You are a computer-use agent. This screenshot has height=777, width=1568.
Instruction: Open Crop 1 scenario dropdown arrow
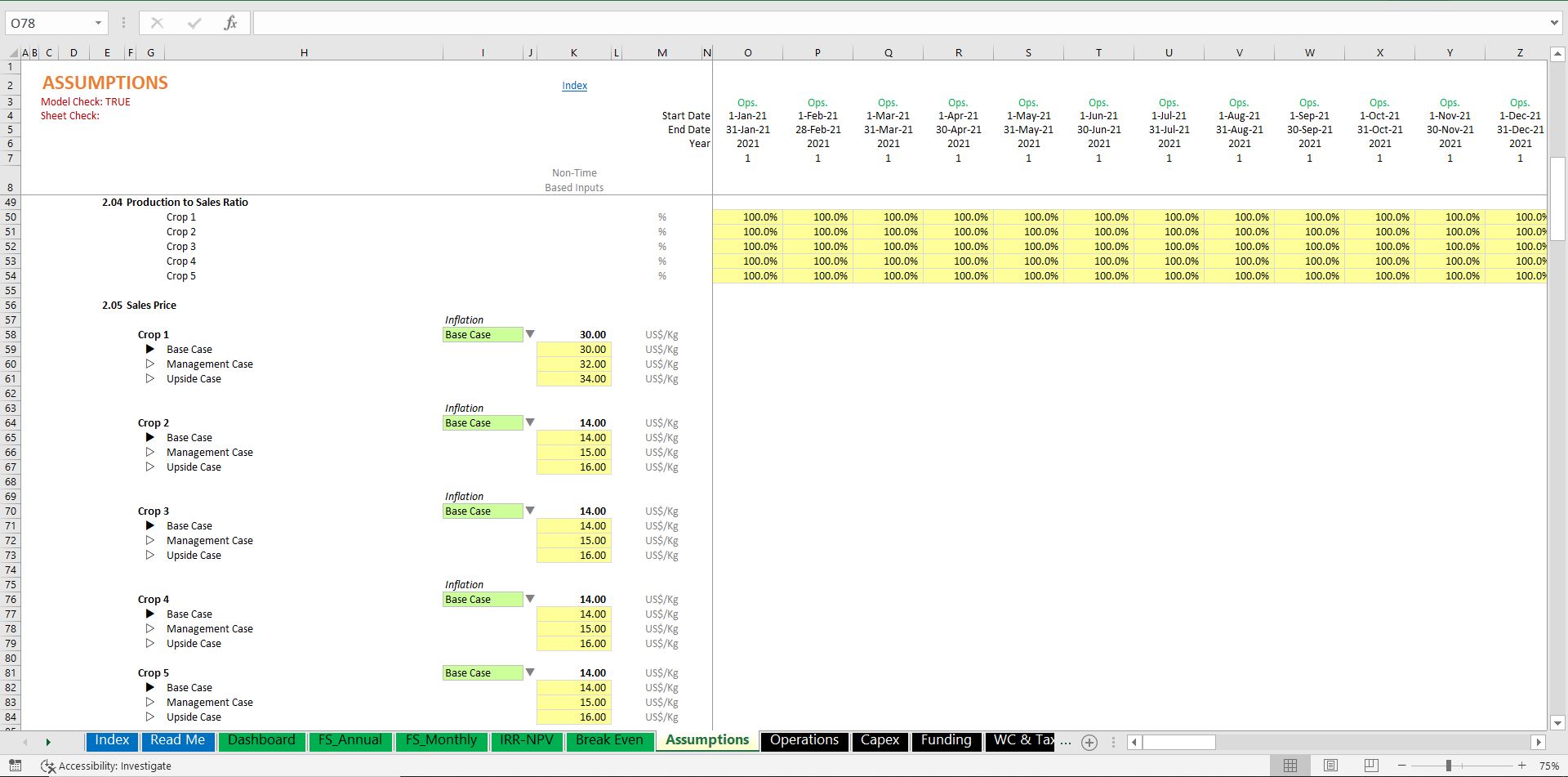(530, 334)
